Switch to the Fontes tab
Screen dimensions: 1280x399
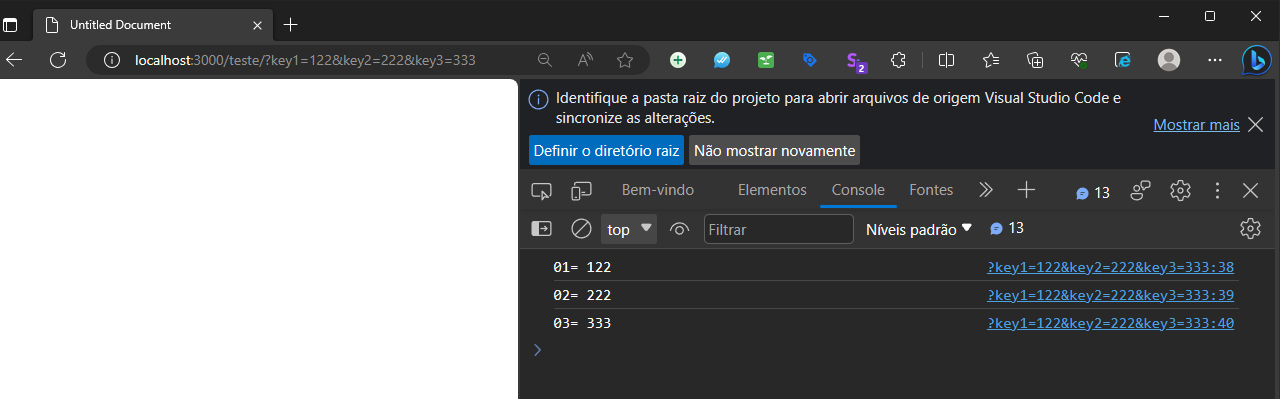coord(931,190)
